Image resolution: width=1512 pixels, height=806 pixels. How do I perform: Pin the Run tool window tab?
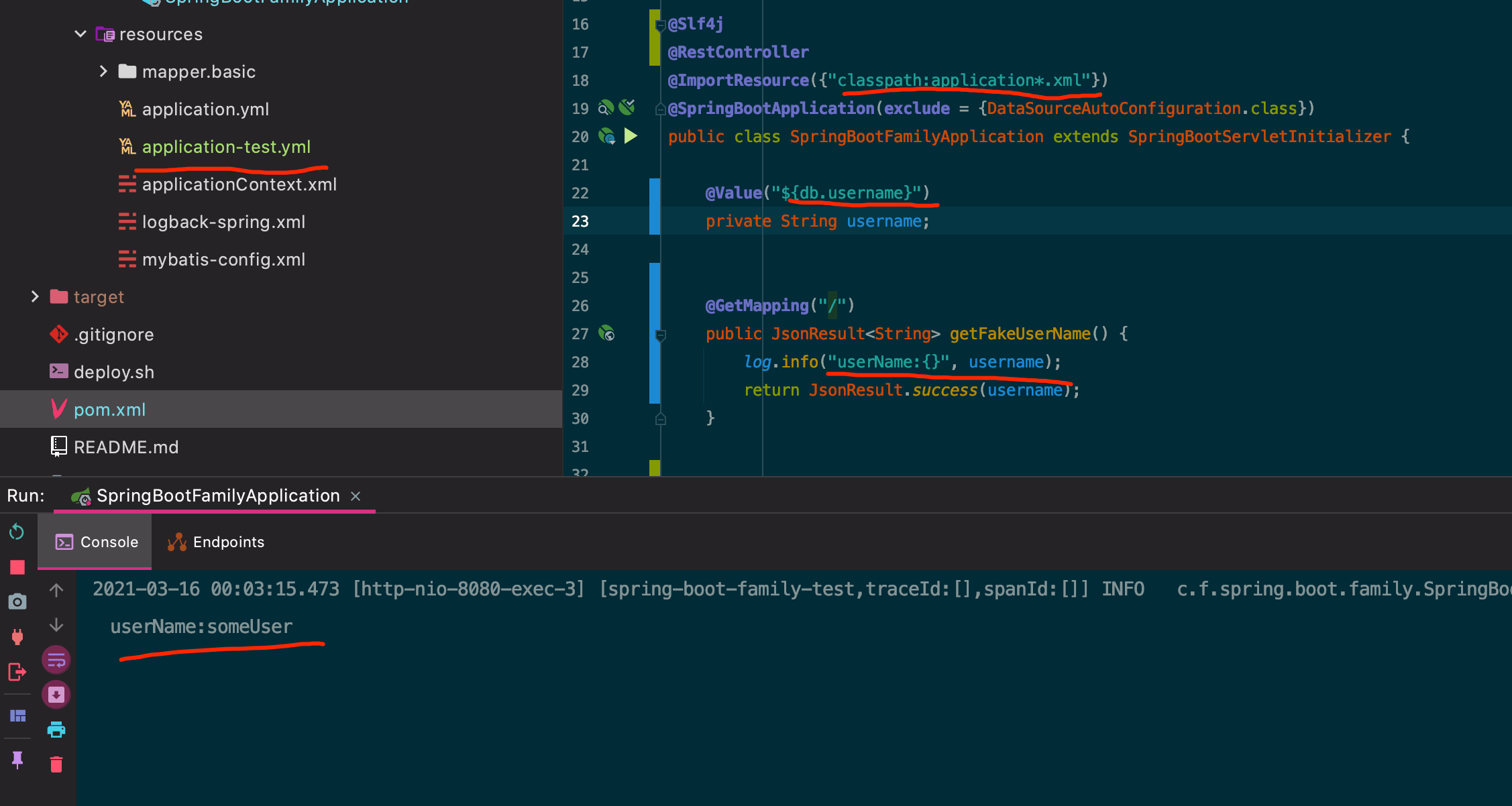click(x=16, y=760)
